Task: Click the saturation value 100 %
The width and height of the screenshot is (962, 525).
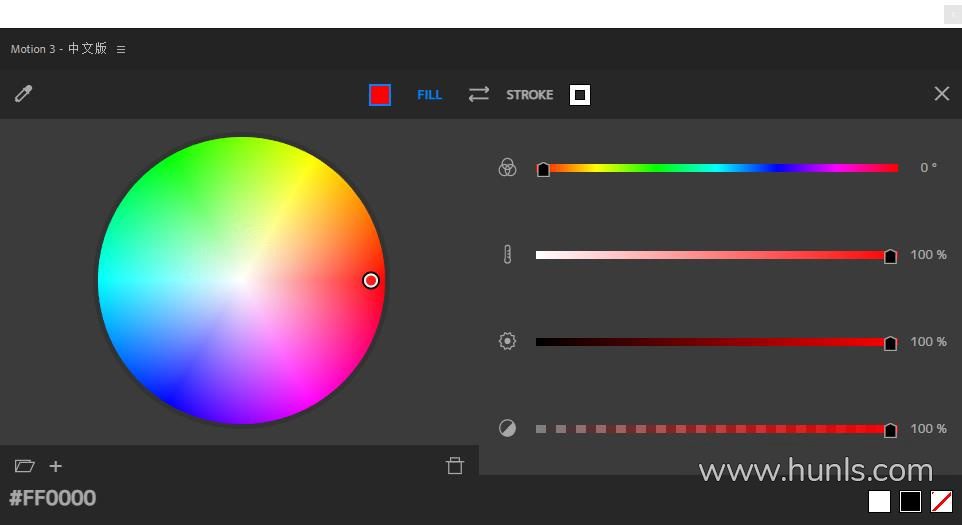Action: [x=928, y=255]
